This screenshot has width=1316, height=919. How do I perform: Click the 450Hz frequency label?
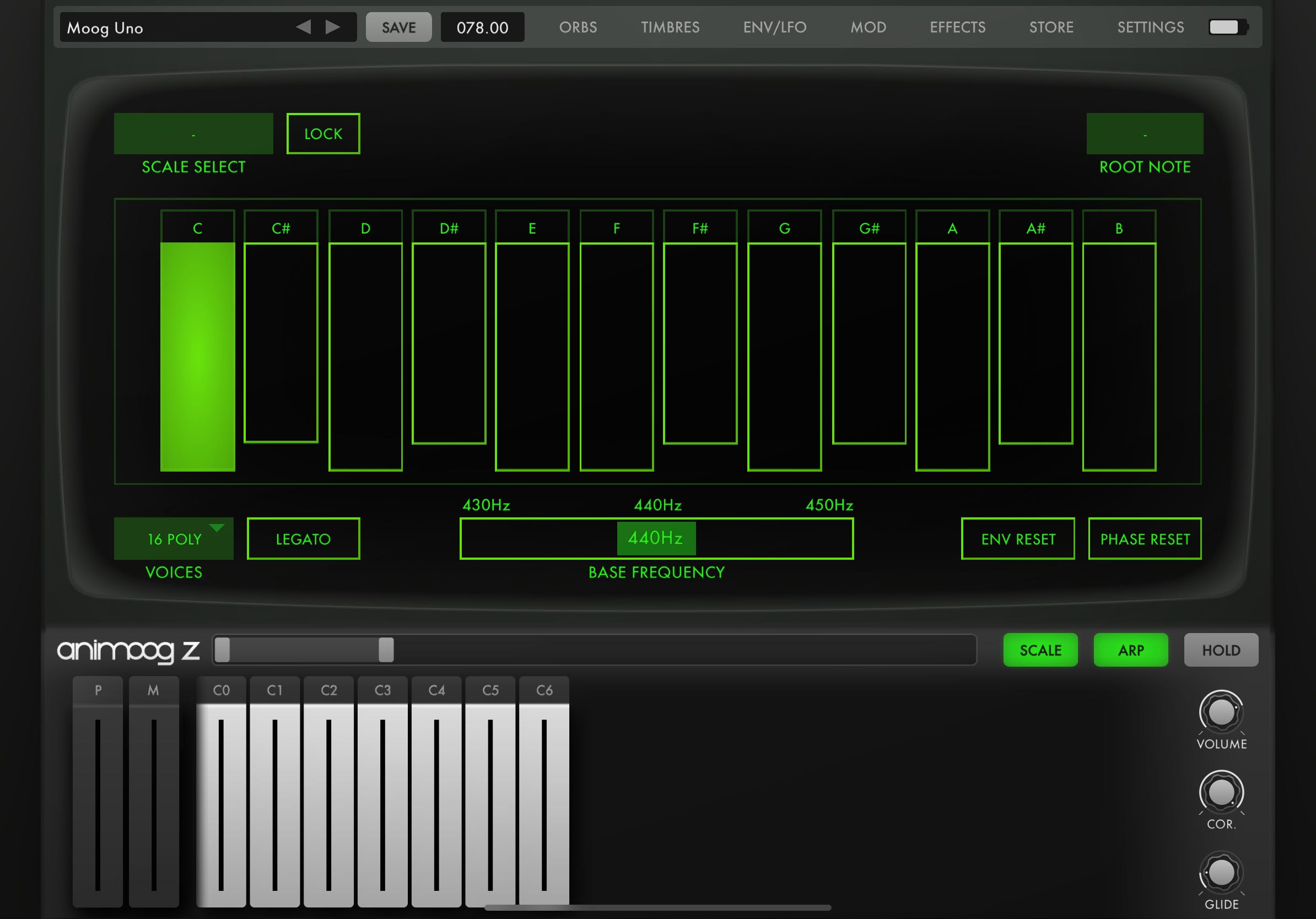(829, 505)
